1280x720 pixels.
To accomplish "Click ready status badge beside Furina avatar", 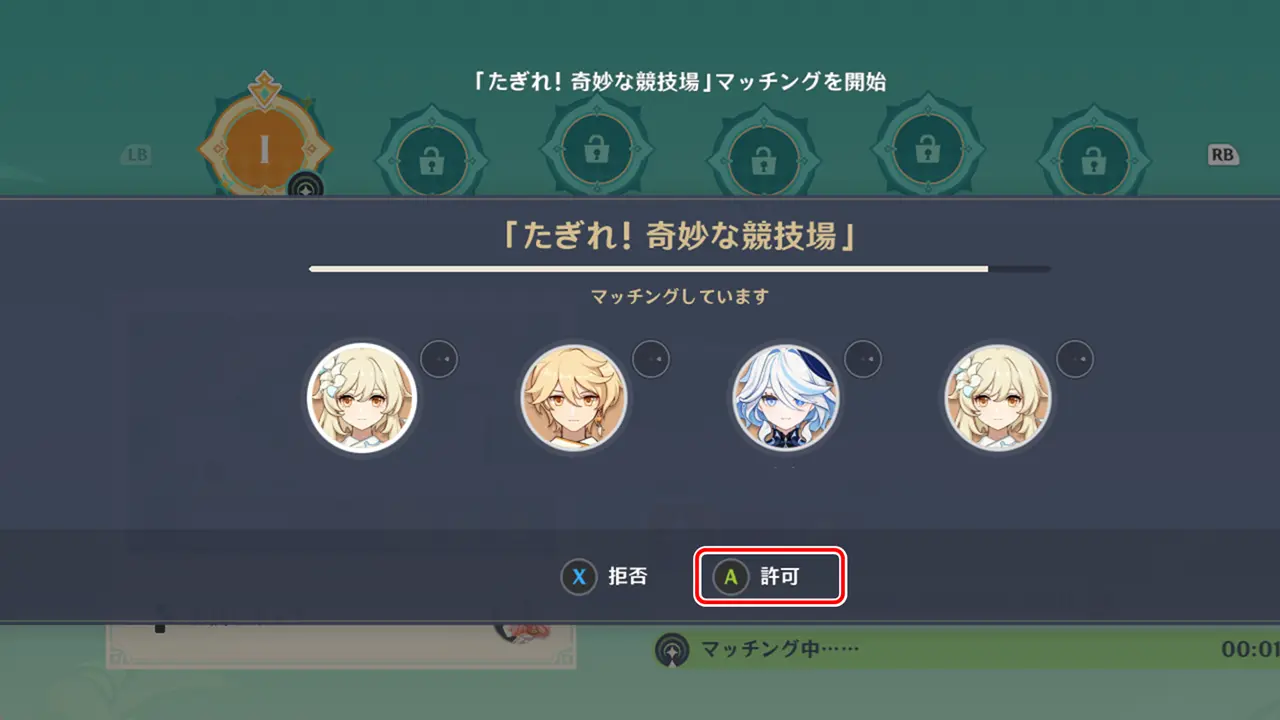I will click(x=863, y=359).
